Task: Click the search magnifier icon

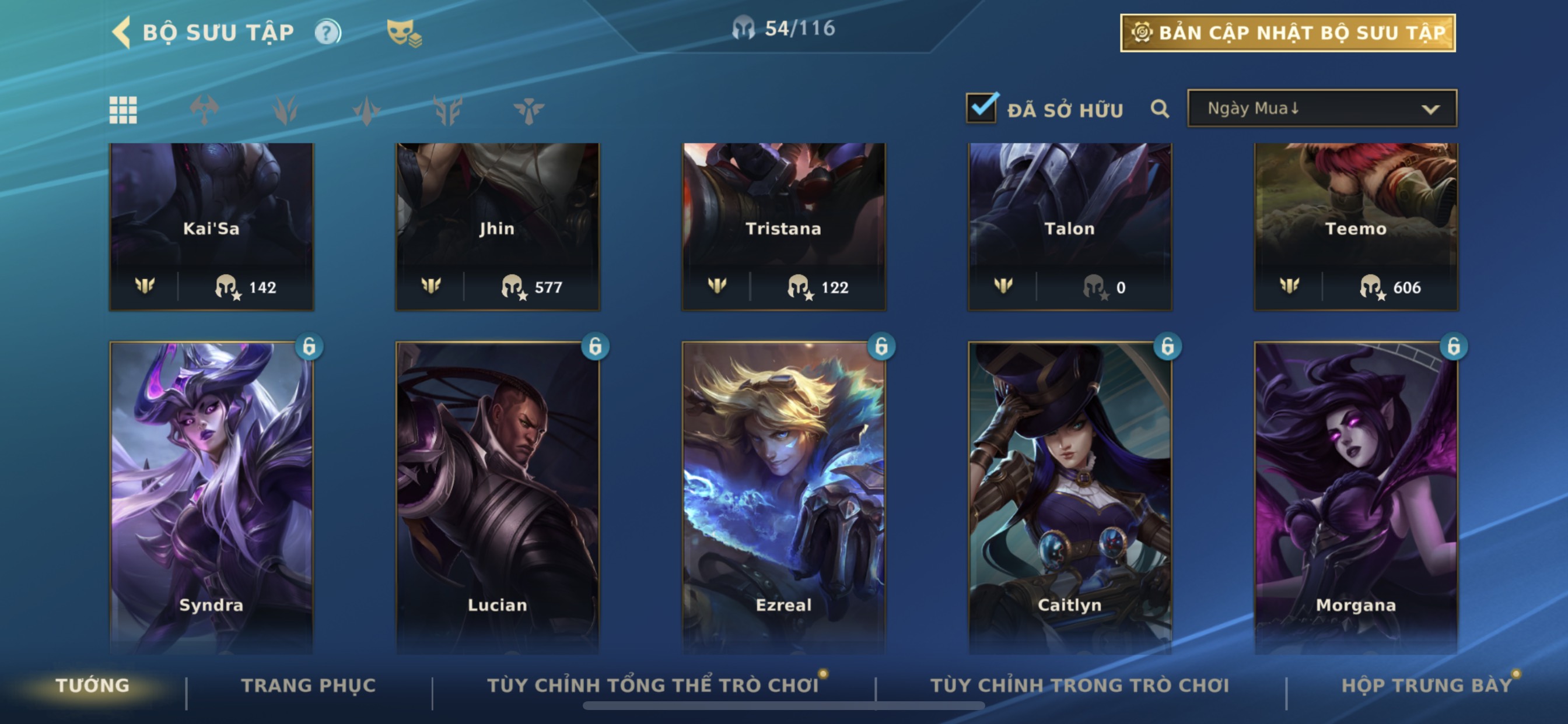Action: 1160,110
